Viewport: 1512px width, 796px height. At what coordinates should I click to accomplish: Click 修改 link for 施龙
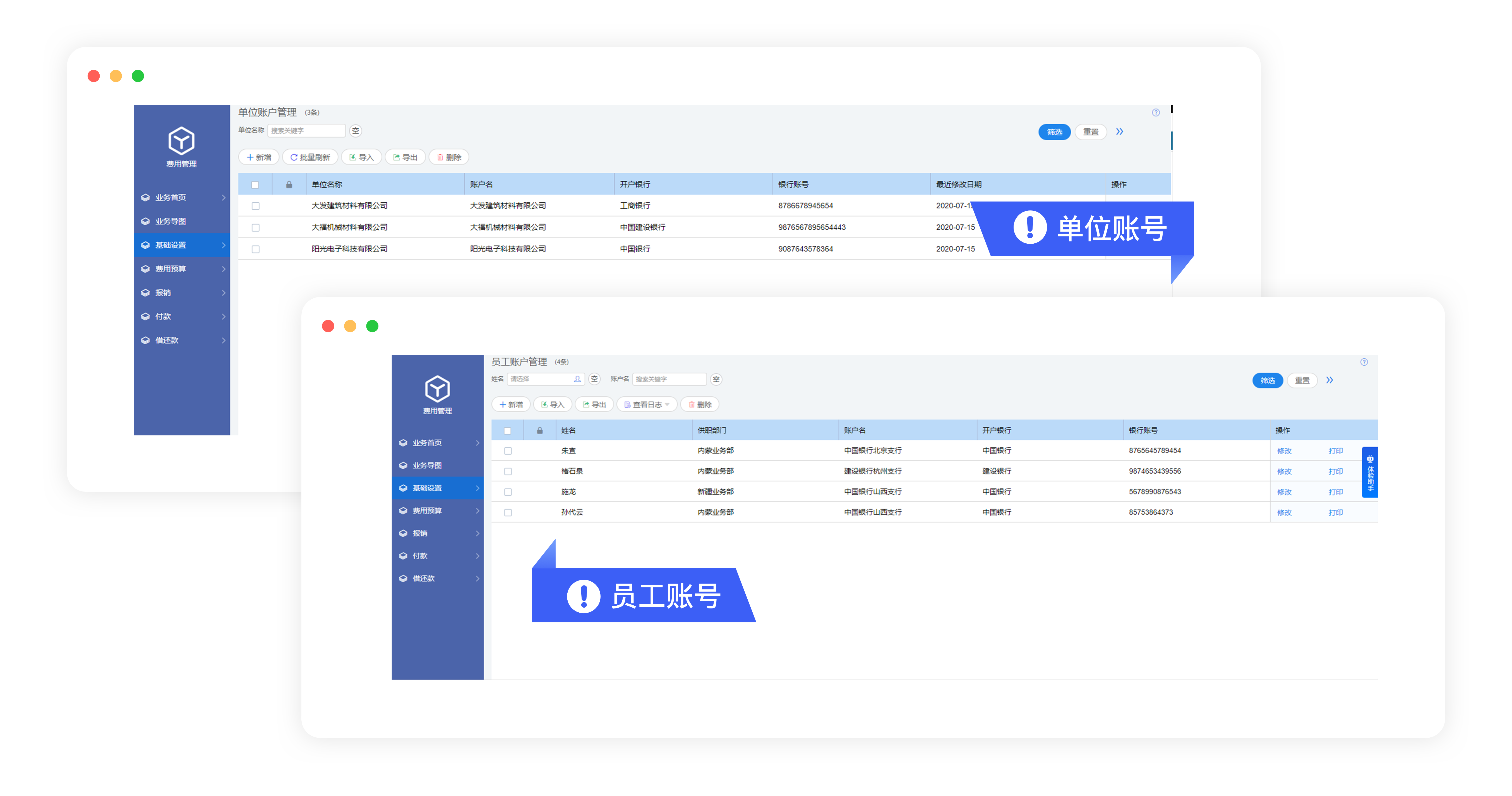tap(1284, 492)
